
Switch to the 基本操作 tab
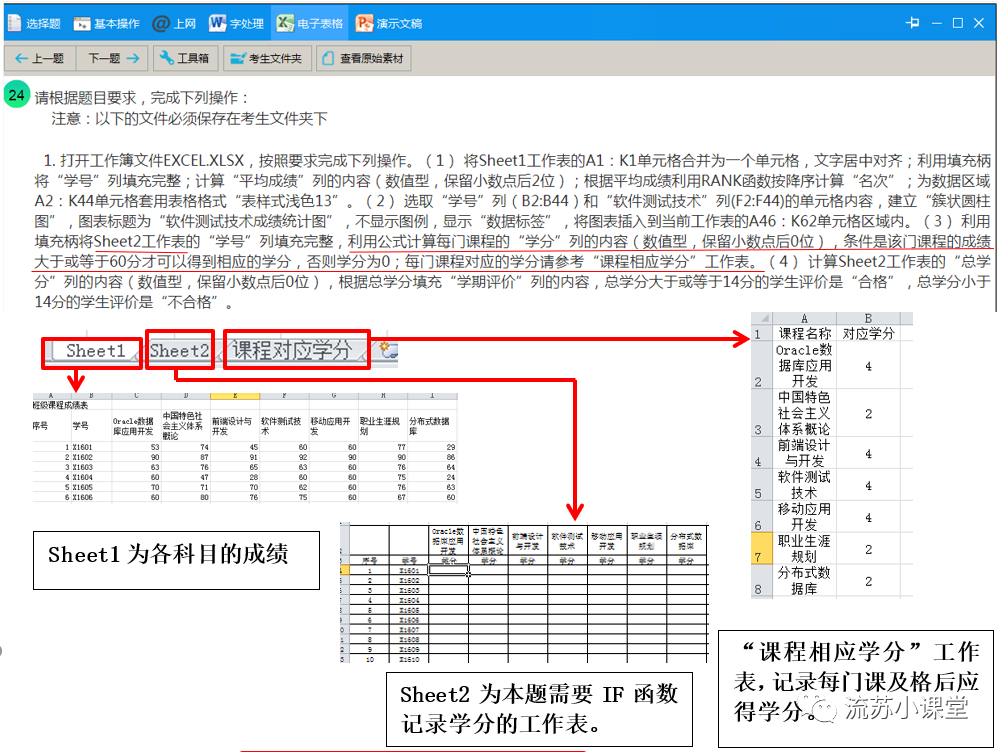[107, 24]
